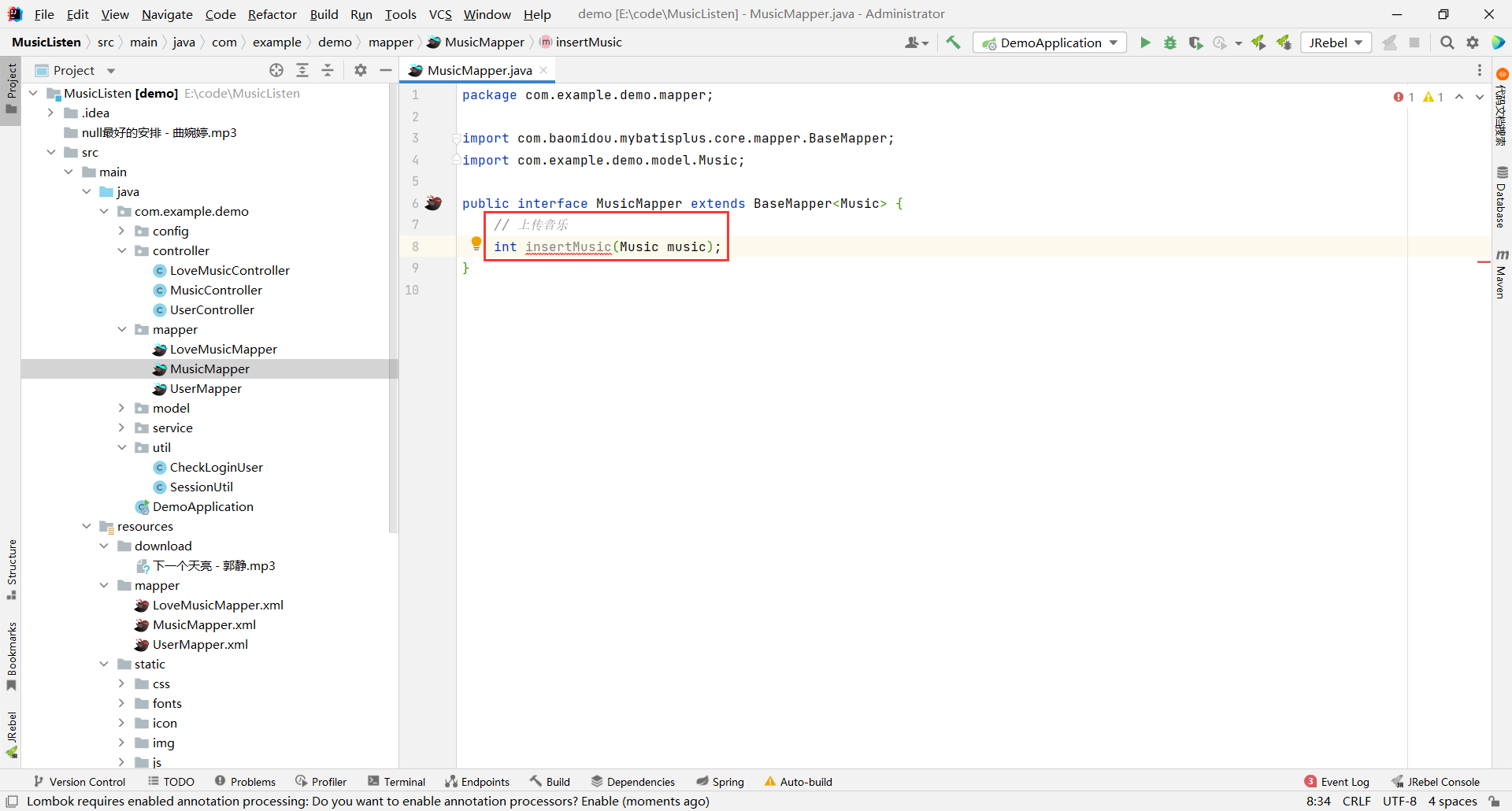Viewport: 1512px width, 811px height.
Task: Collapse the controller package node
Action: point(122,250)
